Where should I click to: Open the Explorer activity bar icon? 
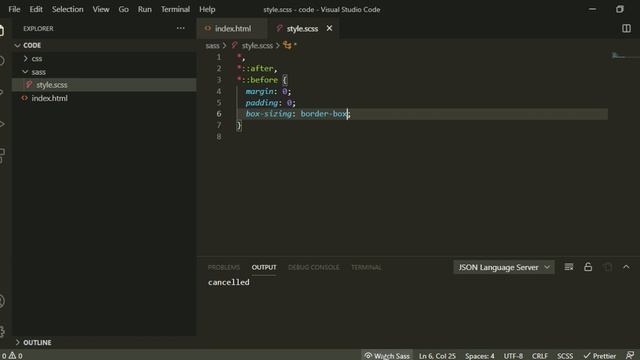2,30
